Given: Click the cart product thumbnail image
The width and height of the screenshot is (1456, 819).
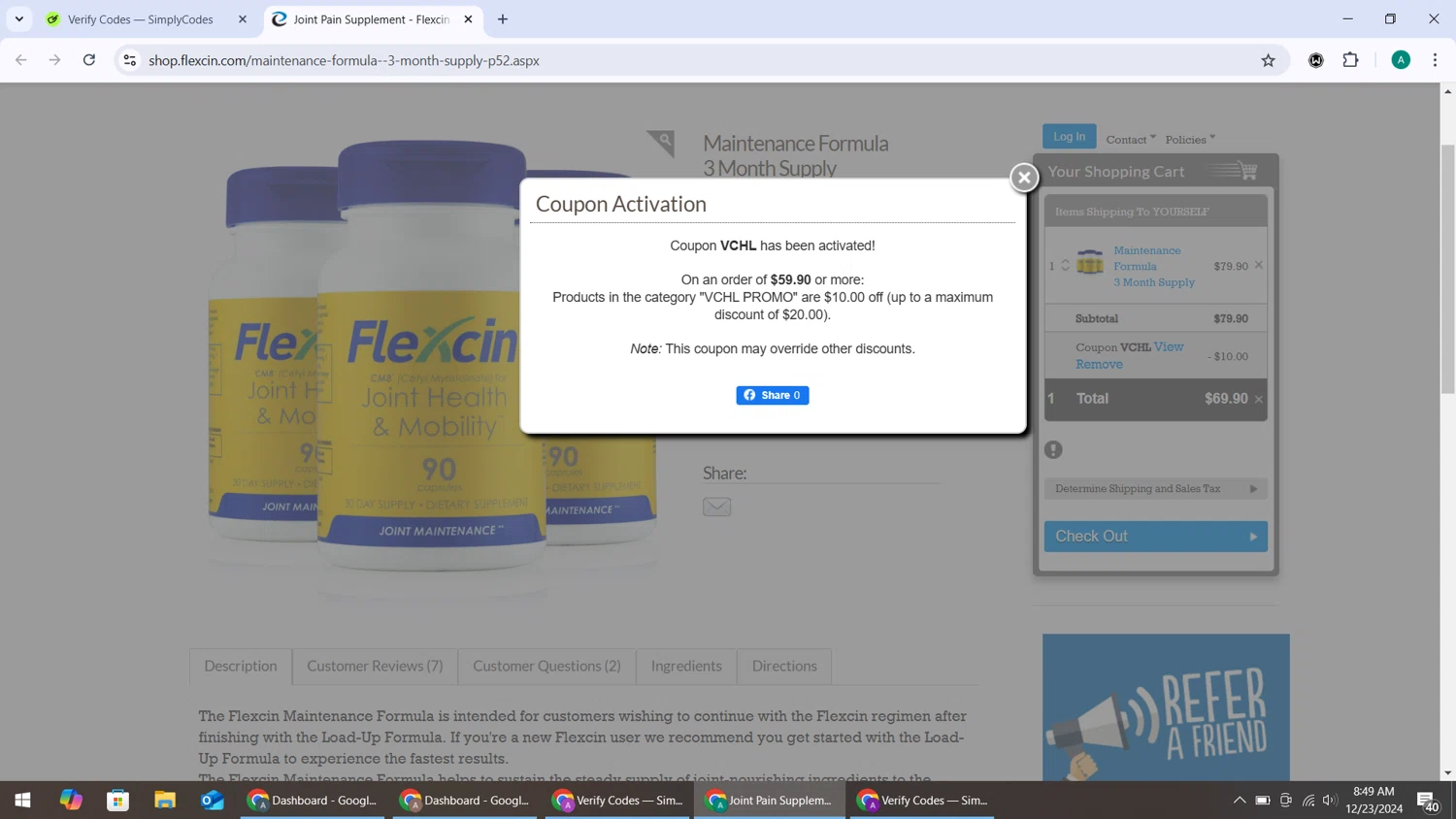Looking at the screenshot, I should tap(1090, 261).
